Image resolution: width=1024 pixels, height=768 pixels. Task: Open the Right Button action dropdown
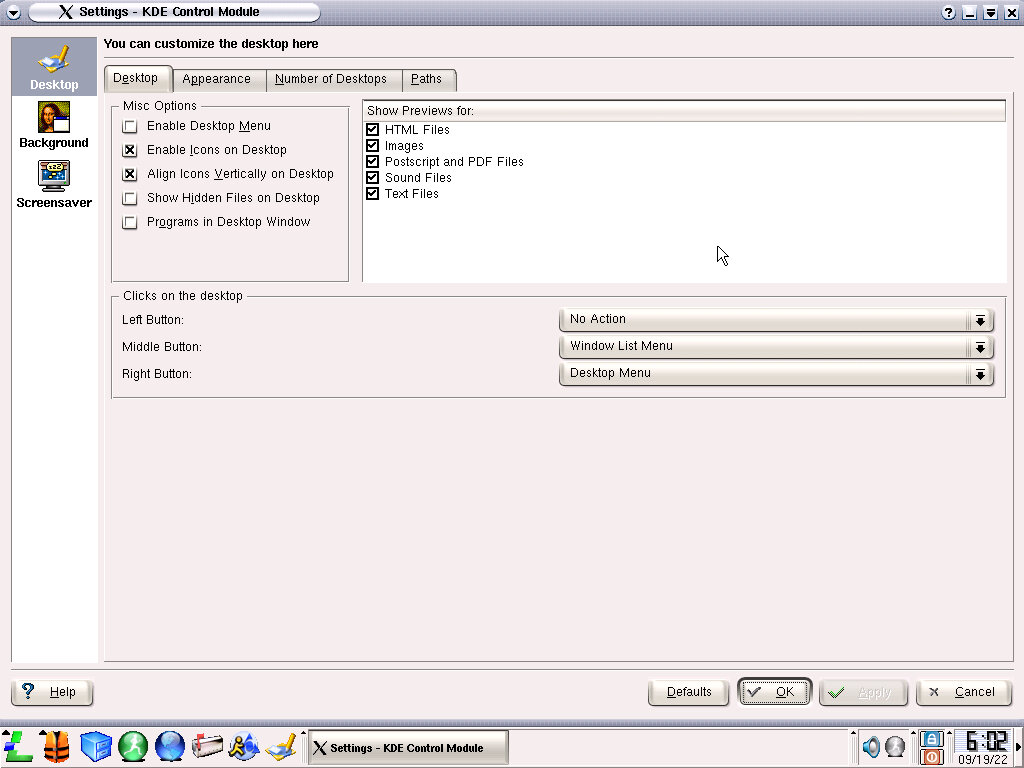coord(776,374)
